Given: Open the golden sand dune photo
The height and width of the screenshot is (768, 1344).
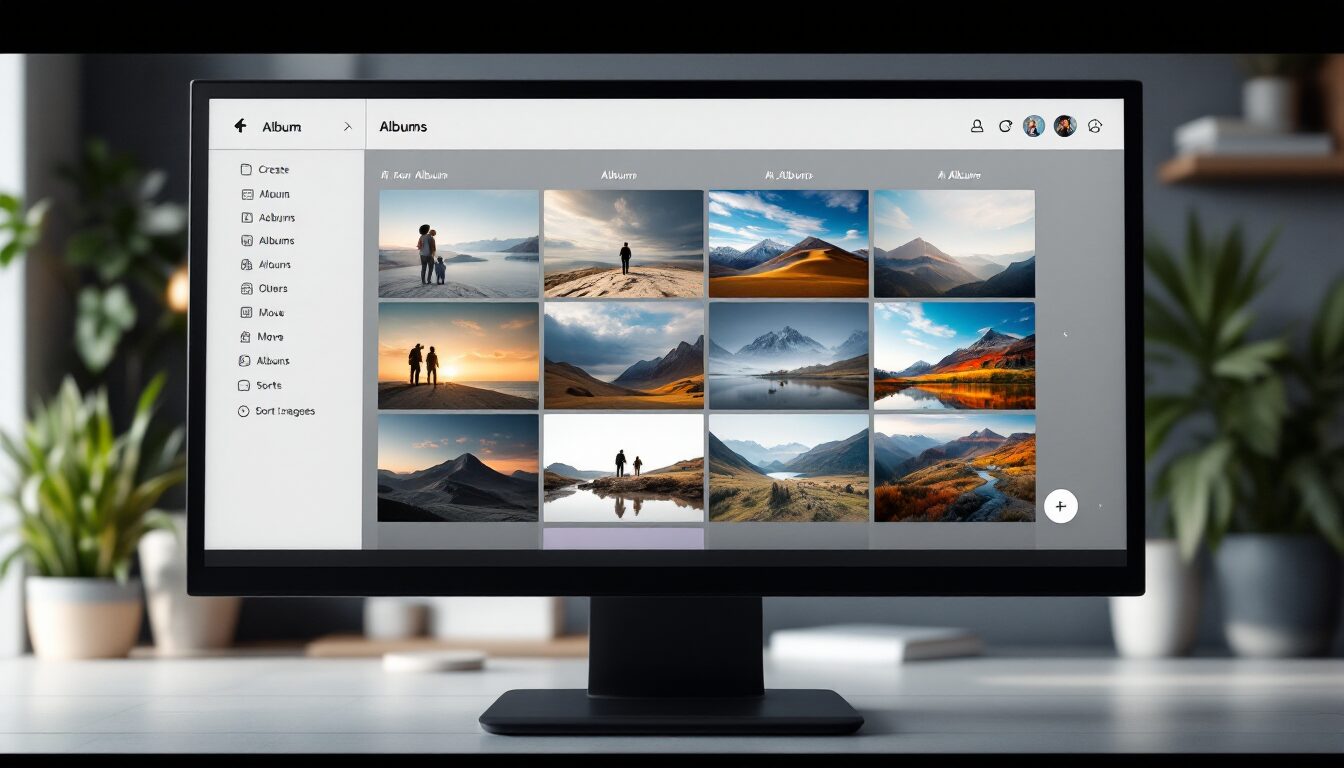Looking at the screenshot, I should click(788, 244).
